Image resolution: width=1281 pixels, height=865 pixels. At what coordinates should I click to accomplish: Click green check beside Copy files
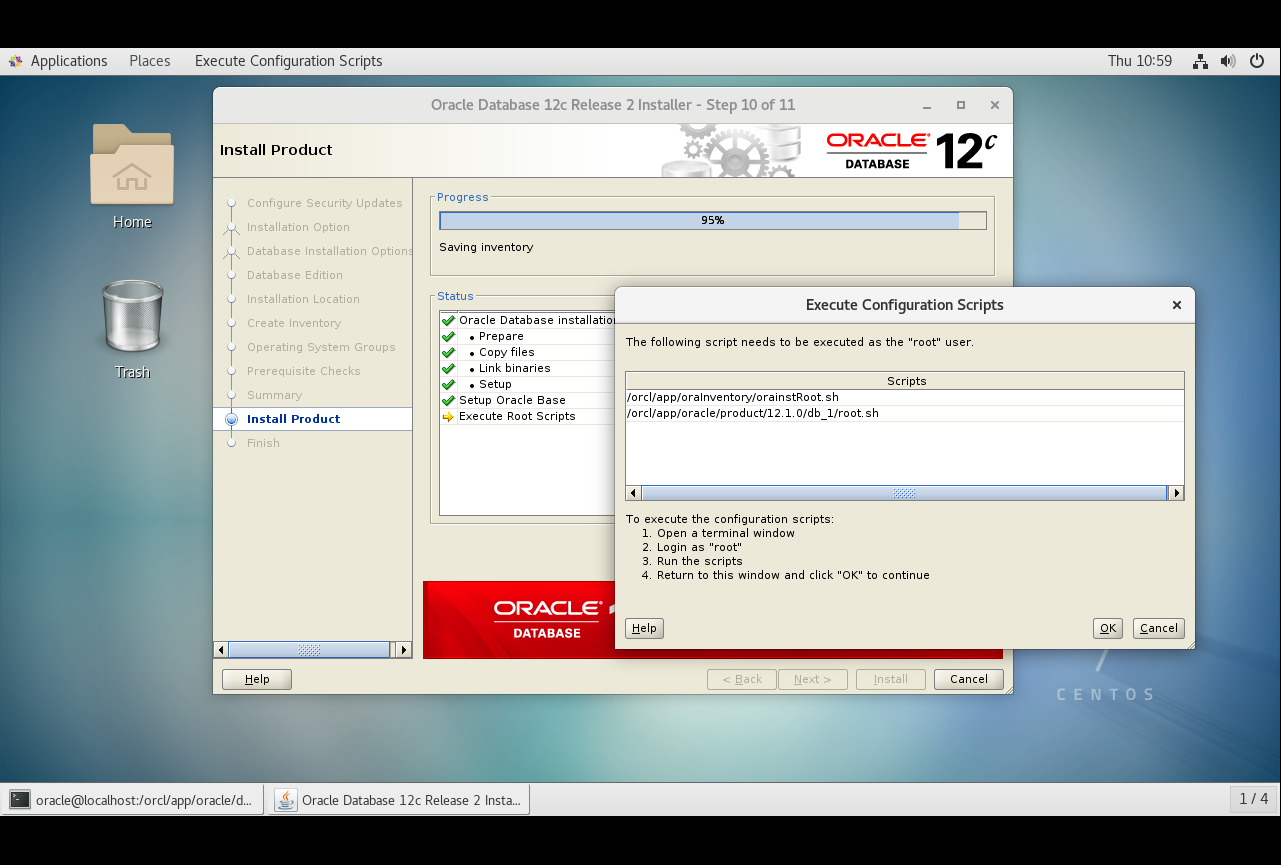pyautogui.click(x=448, y=352)
